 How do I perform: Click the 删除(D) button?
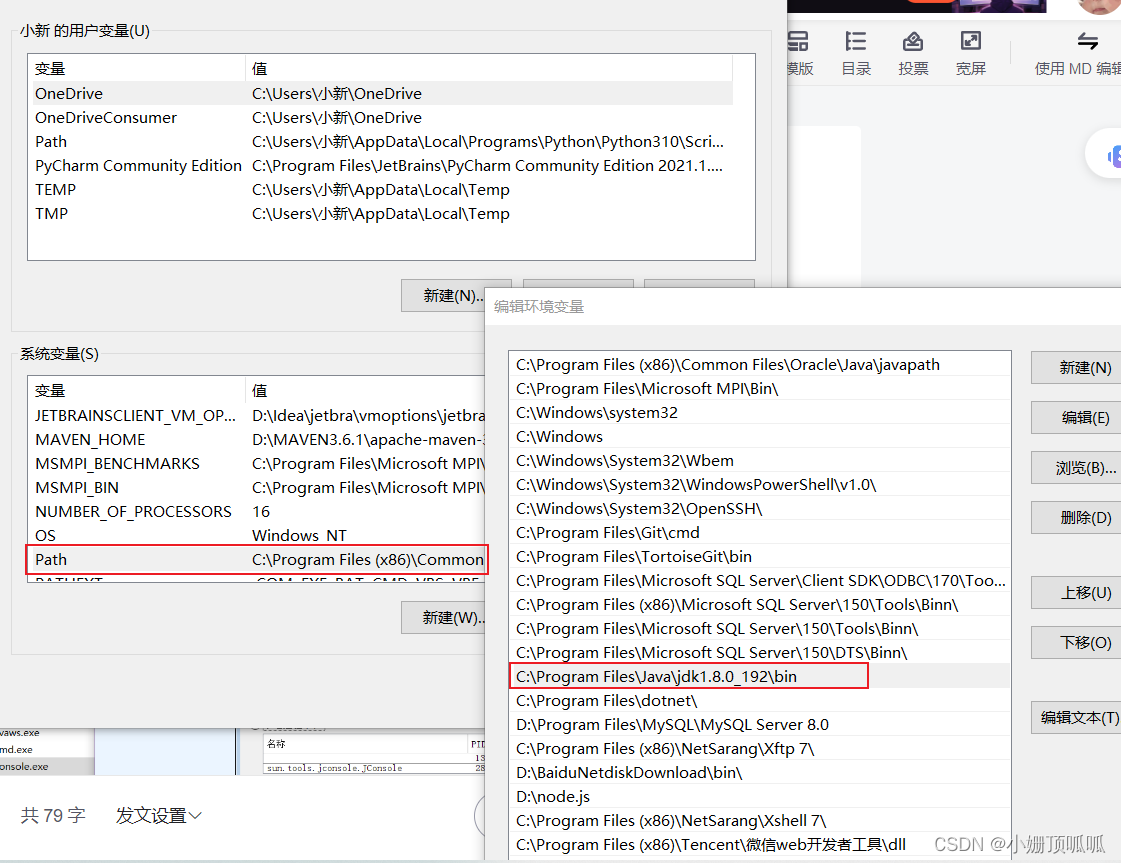point(1080,517)
